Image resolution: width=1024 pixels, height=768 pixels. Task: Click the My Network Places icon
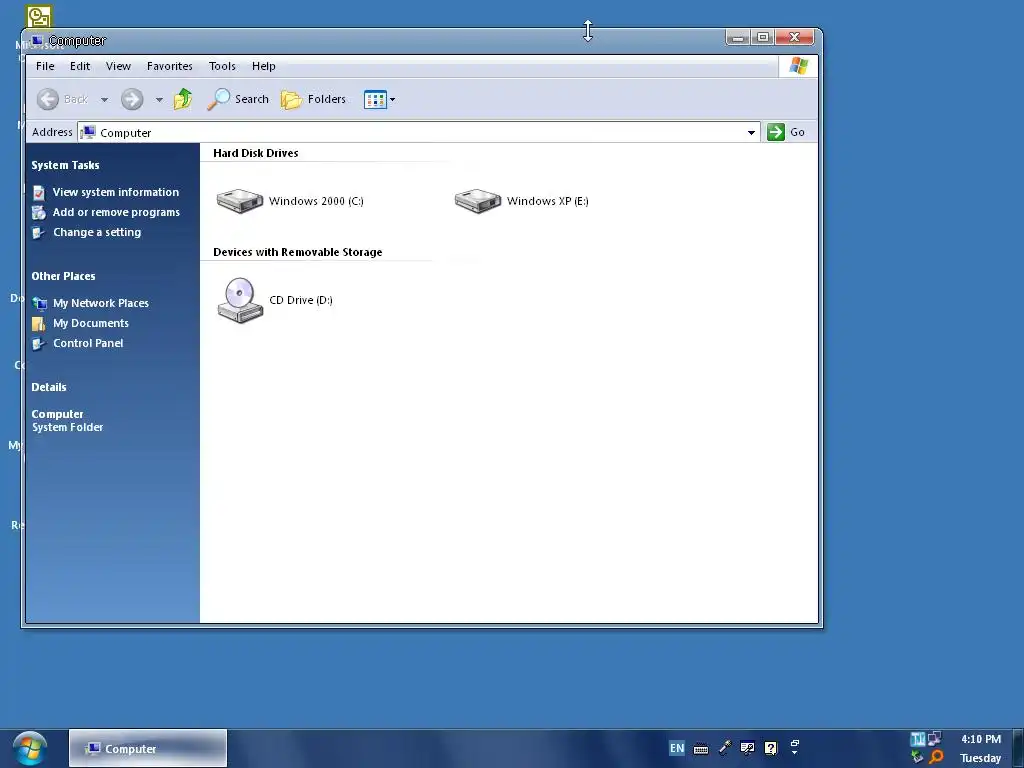[39, 304]
